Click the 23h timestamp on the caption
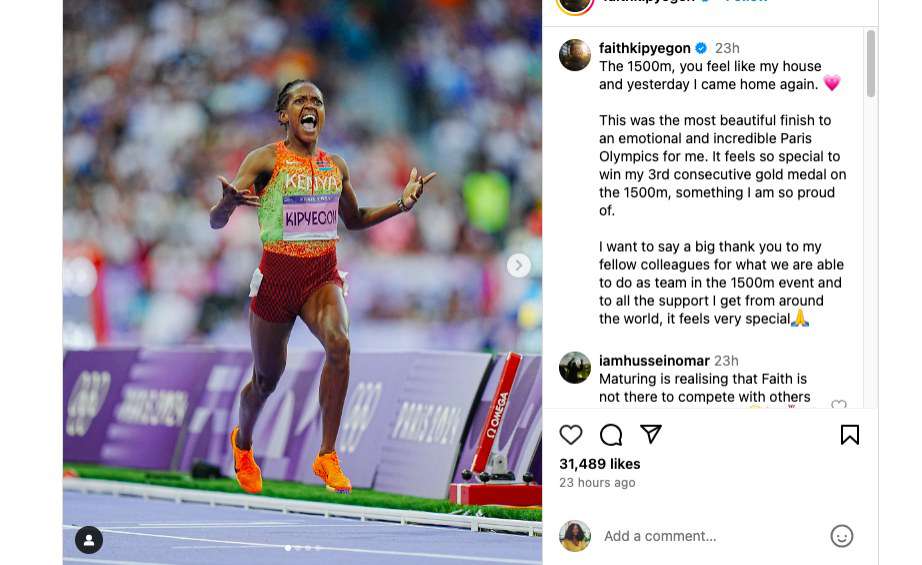 point(727,48)
